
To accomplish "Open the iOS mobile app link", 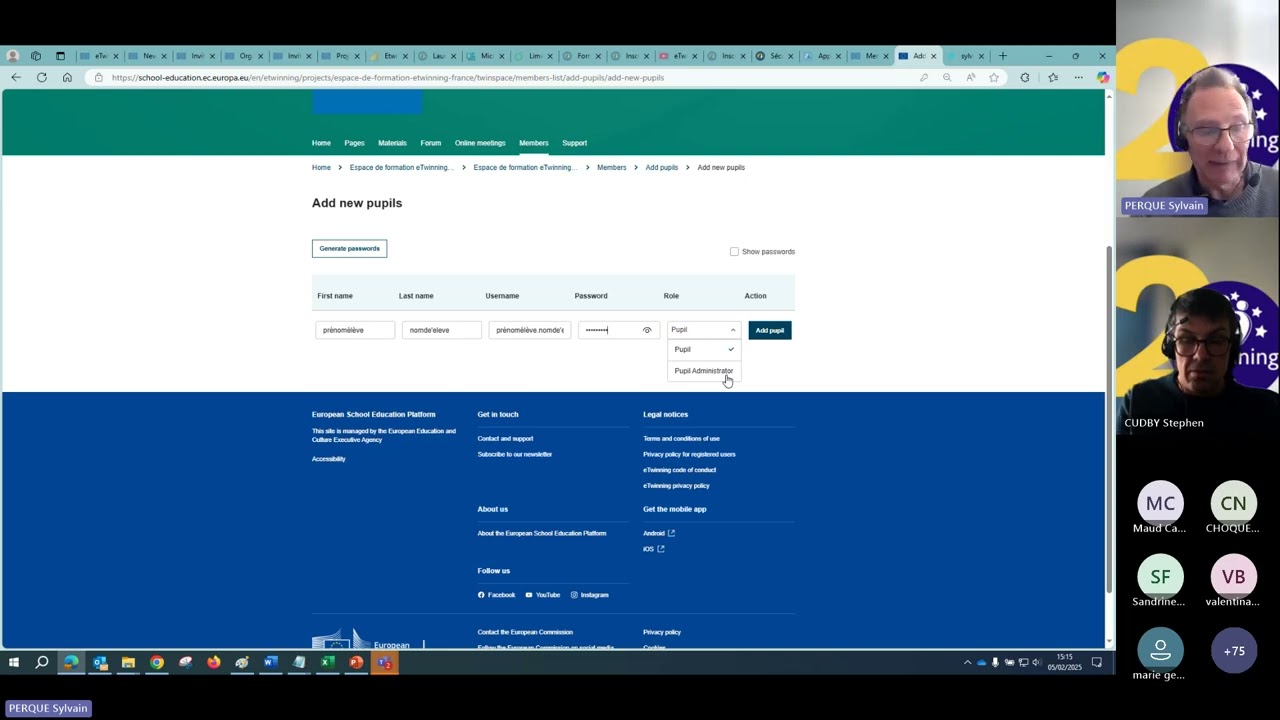I will 653,549.
